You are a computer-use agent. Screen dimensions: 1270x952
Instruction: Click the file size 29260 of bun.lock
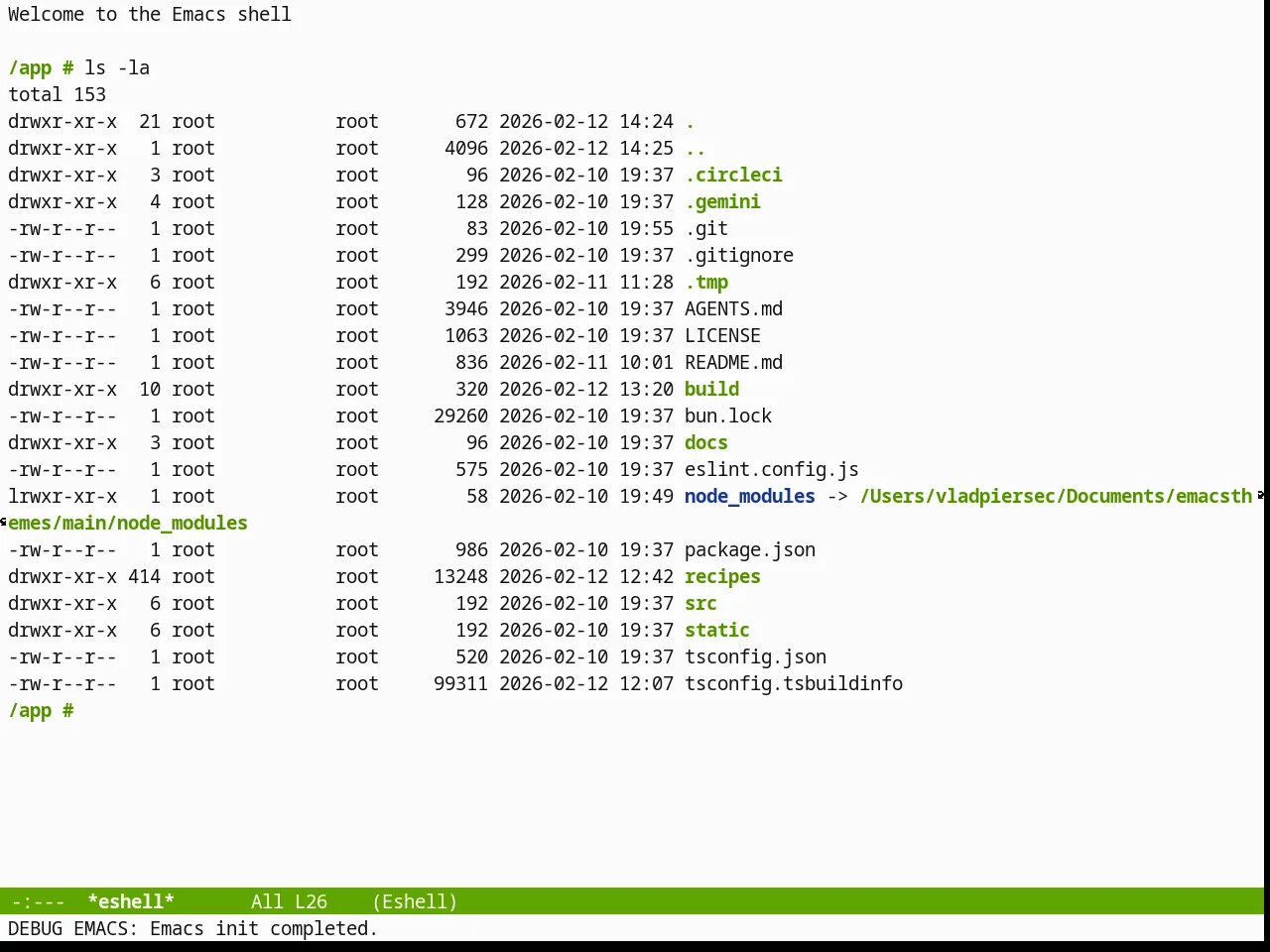(x=460, y=416)
